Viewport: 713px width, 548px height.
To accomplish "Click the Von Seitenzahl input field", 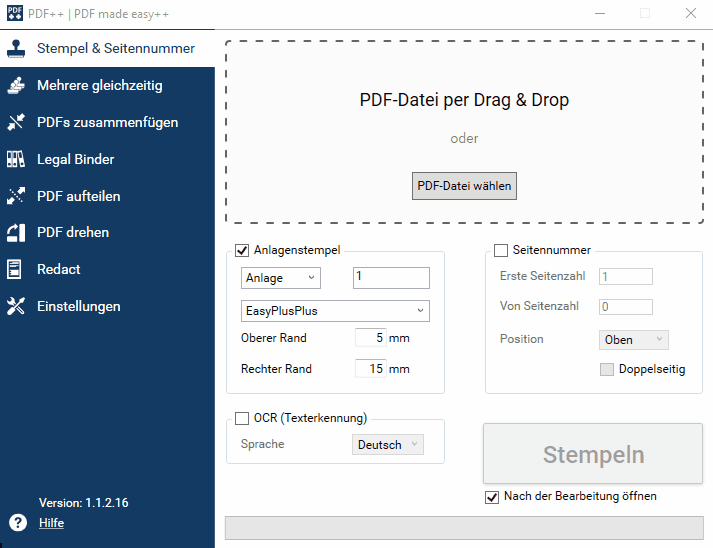I will point(626,307).
